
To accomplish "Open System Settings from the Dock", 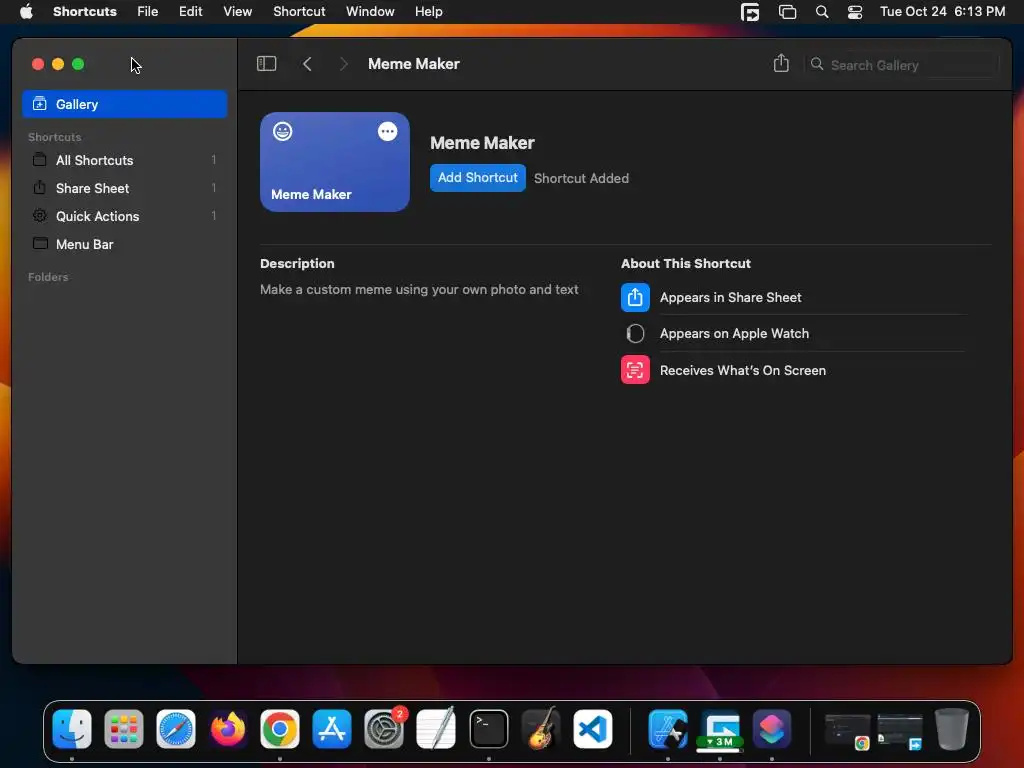I will tap(384, 729).
